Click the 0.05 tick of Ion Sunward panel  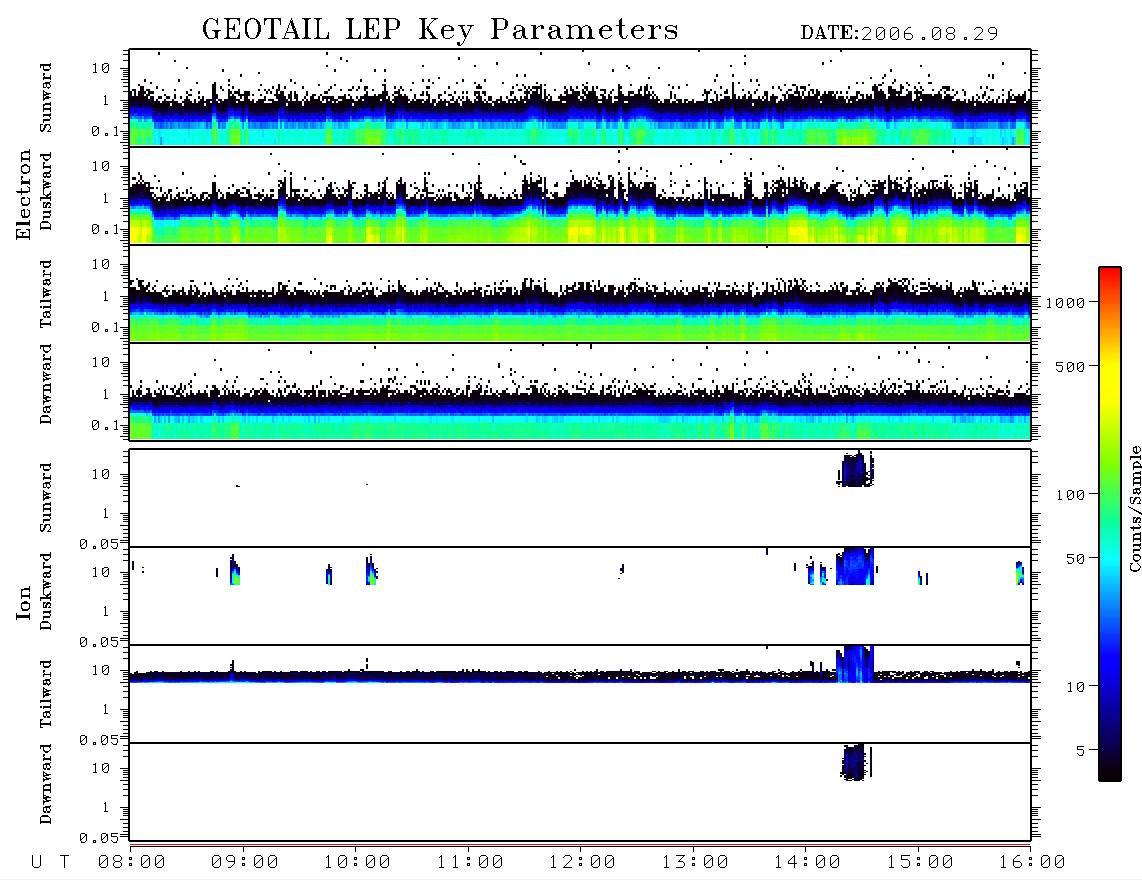98,544
